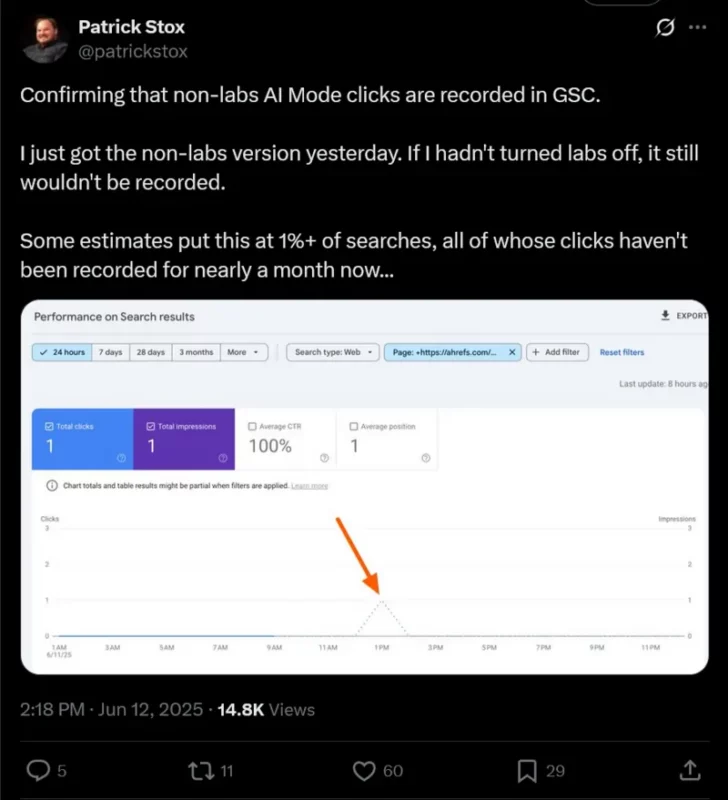Click the Export download icon
The height and width of the screenshot is (800, 728).
pos(665,315)
